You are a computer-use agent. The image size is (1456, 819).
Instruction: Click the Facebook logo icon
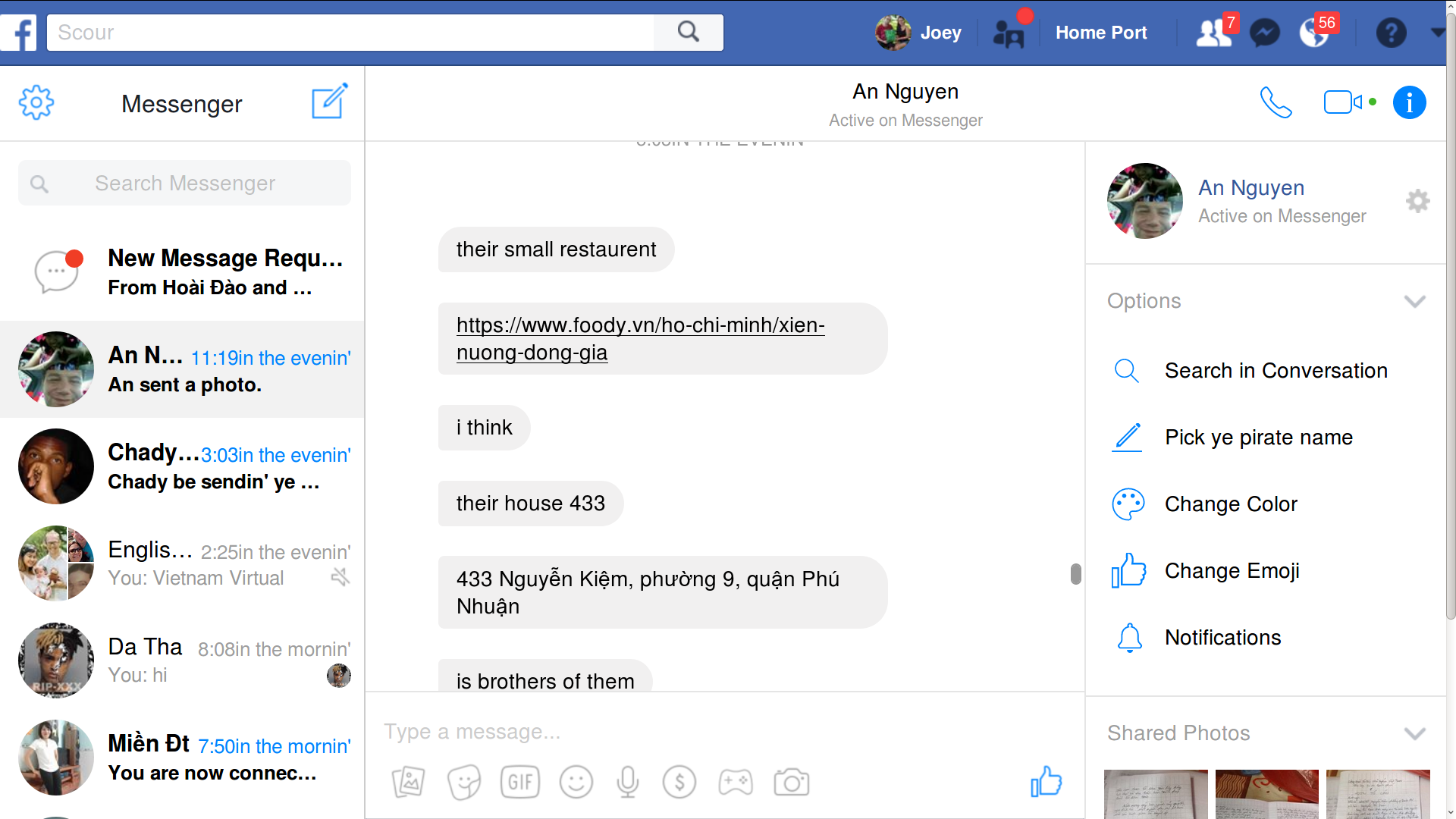pos(20,33)
